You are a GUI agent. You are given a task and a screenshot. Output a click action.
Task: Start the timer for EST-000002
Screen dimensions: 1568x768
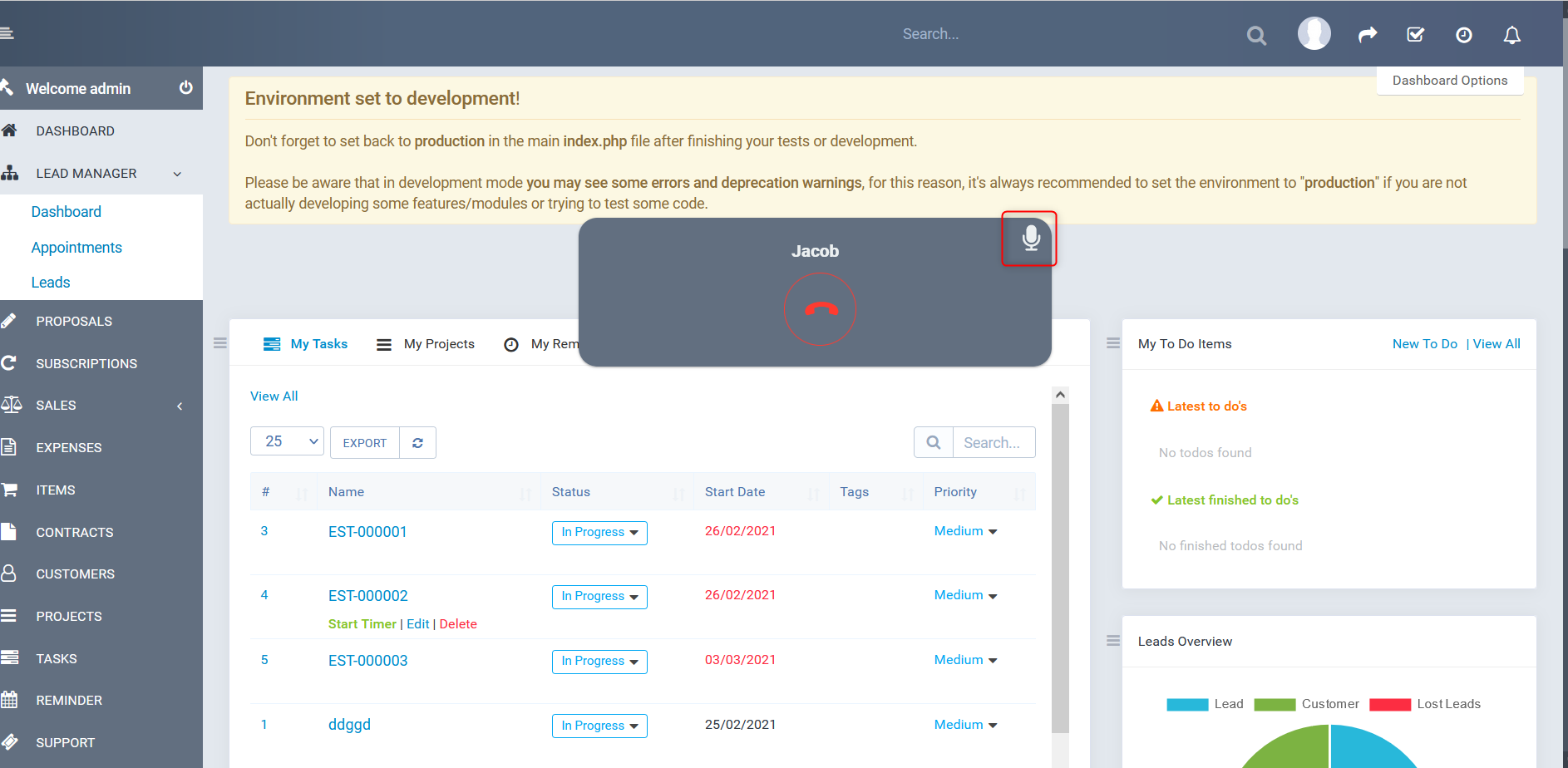coord(362,623)
